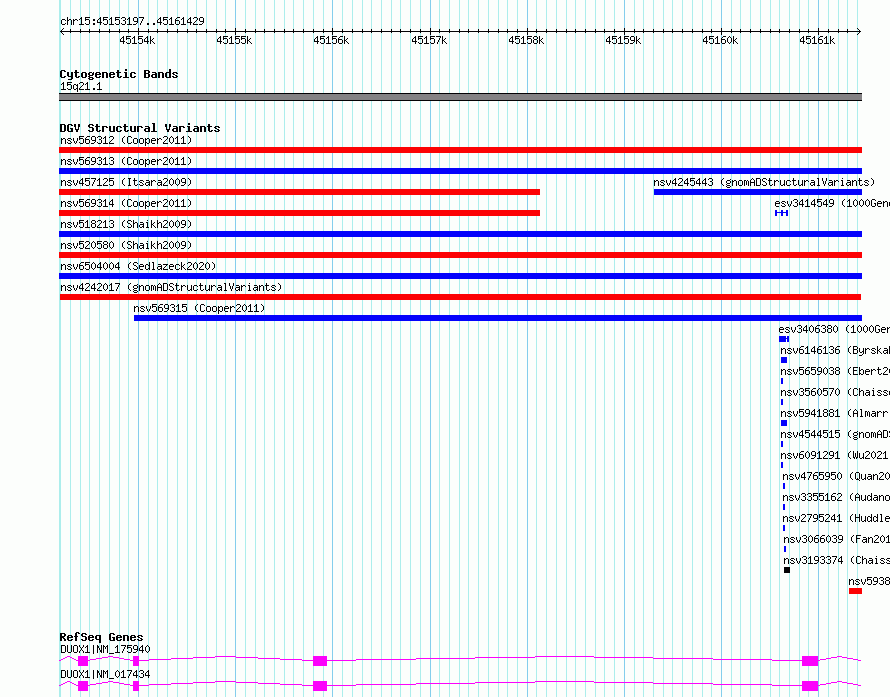Click the chr15:45153197..45161429 coordinate label
The height and width of the screenshot is (697, 890).
coord(132,21)
